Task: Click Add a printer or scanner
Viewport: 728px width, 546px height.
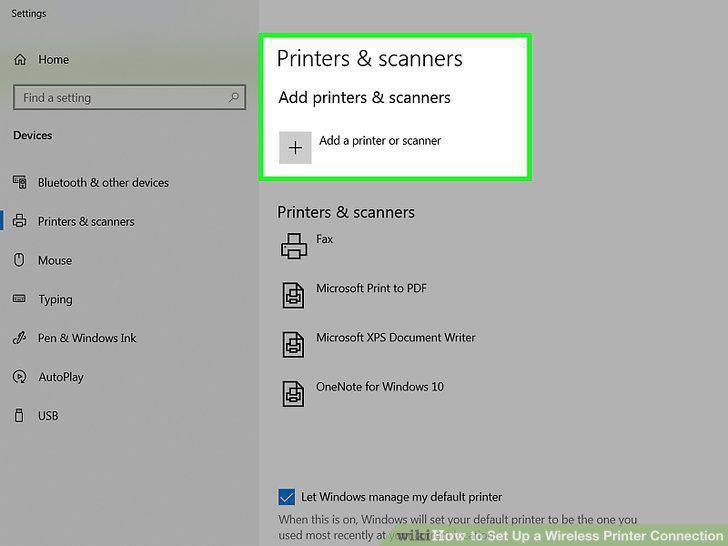Action: click(380, 141)
